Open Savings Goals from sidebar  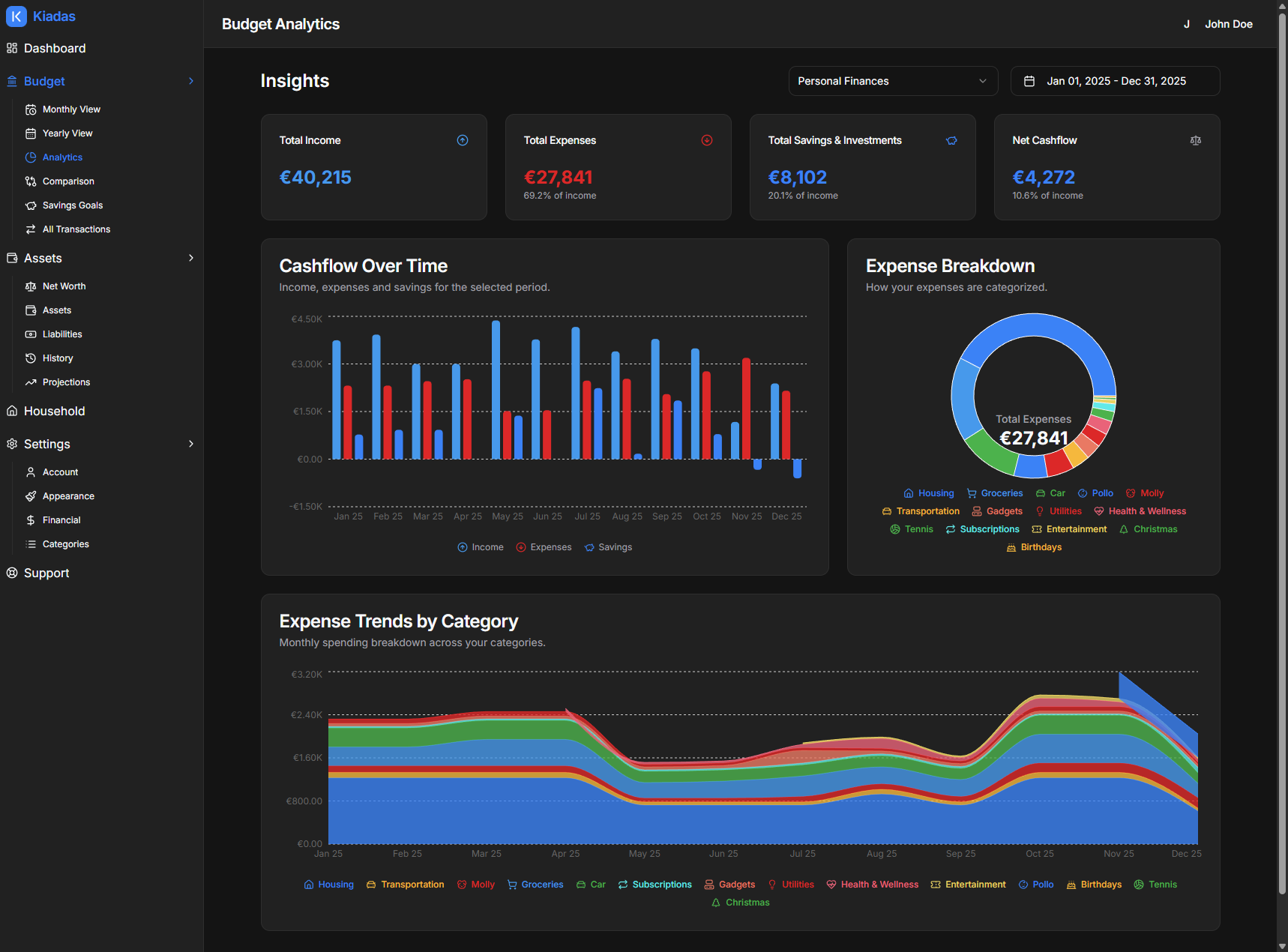72,205
